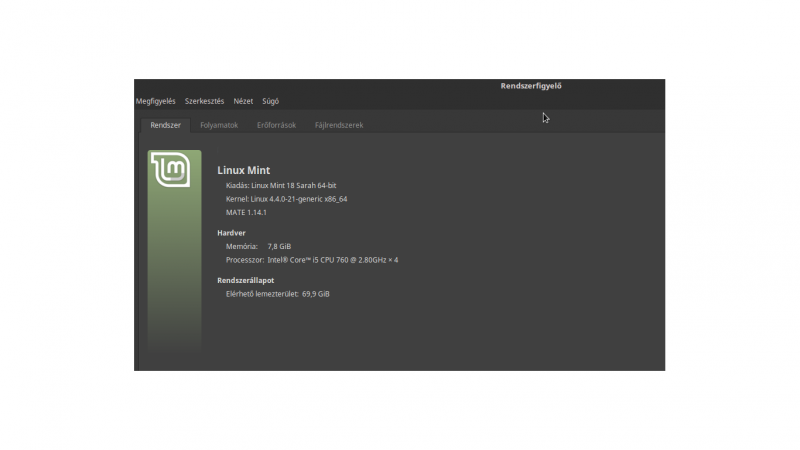
Task: Click the Linux Mint heading text
Action: click(x=243, y=170)
